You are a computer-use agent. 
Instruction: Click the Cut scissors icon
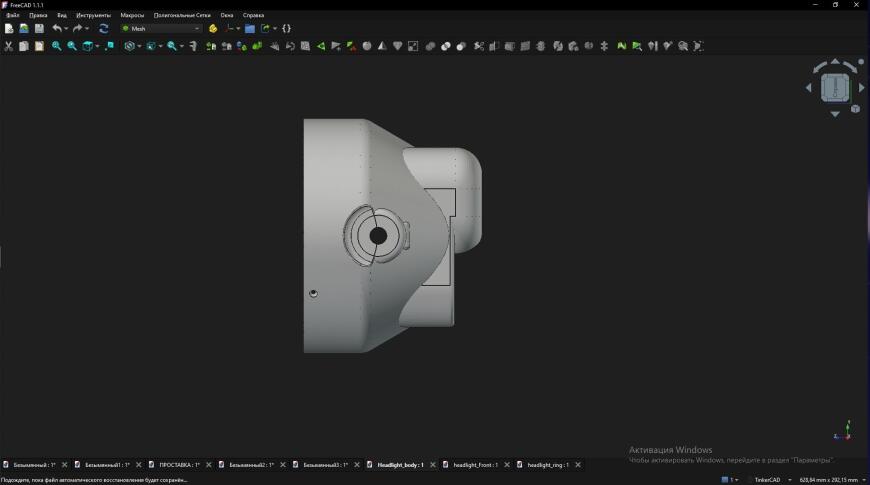click(x=8, y=46)
